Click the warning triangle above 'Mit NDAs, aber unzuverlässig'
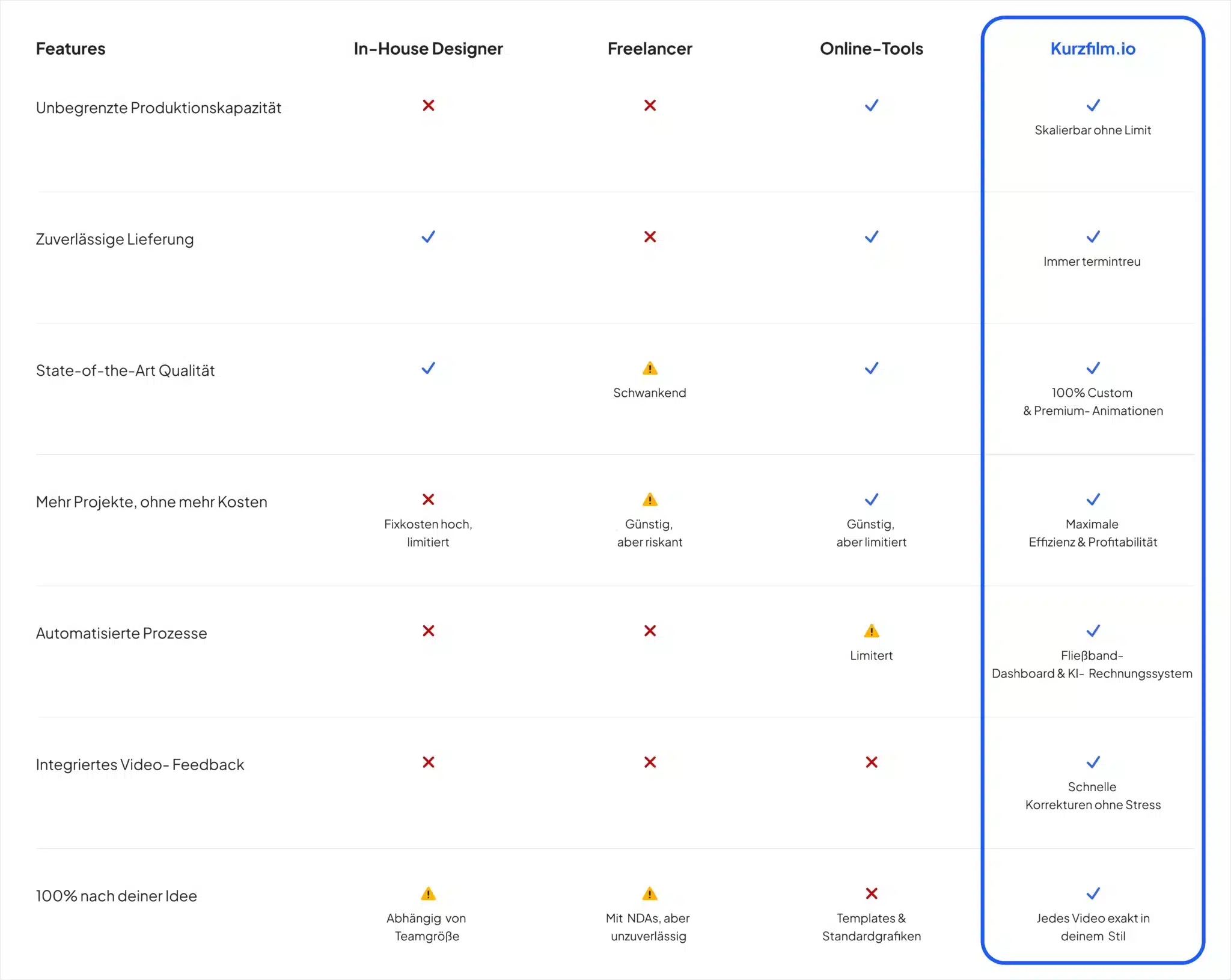Image resolution: width=1231 pixels, height=980 pixels. (x=650, y=893)
